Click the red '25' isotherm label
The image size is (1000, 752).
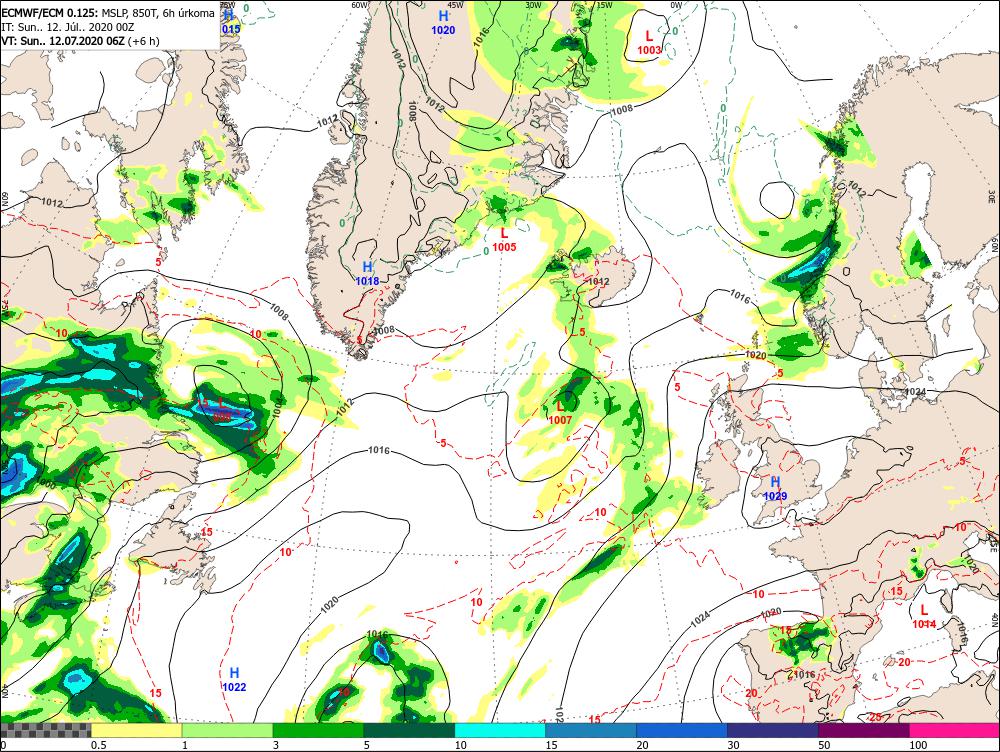[x=876, y=717]
